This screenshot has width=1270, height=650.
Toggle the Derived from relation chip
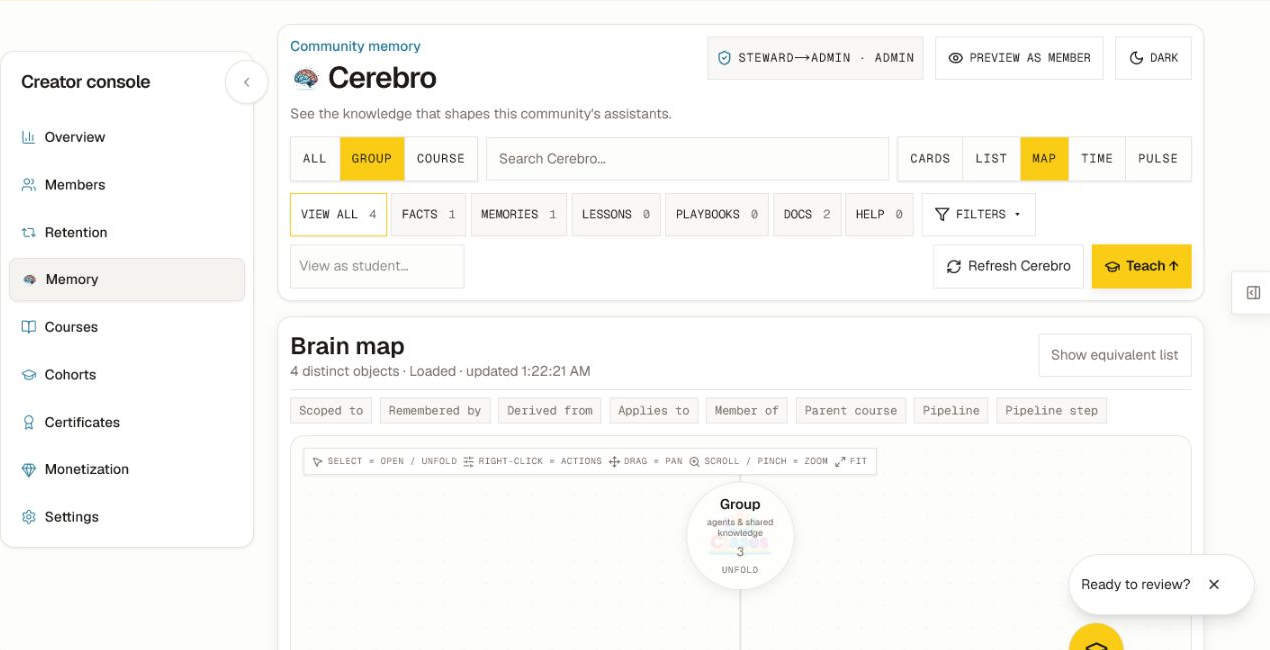pos(550,410)
